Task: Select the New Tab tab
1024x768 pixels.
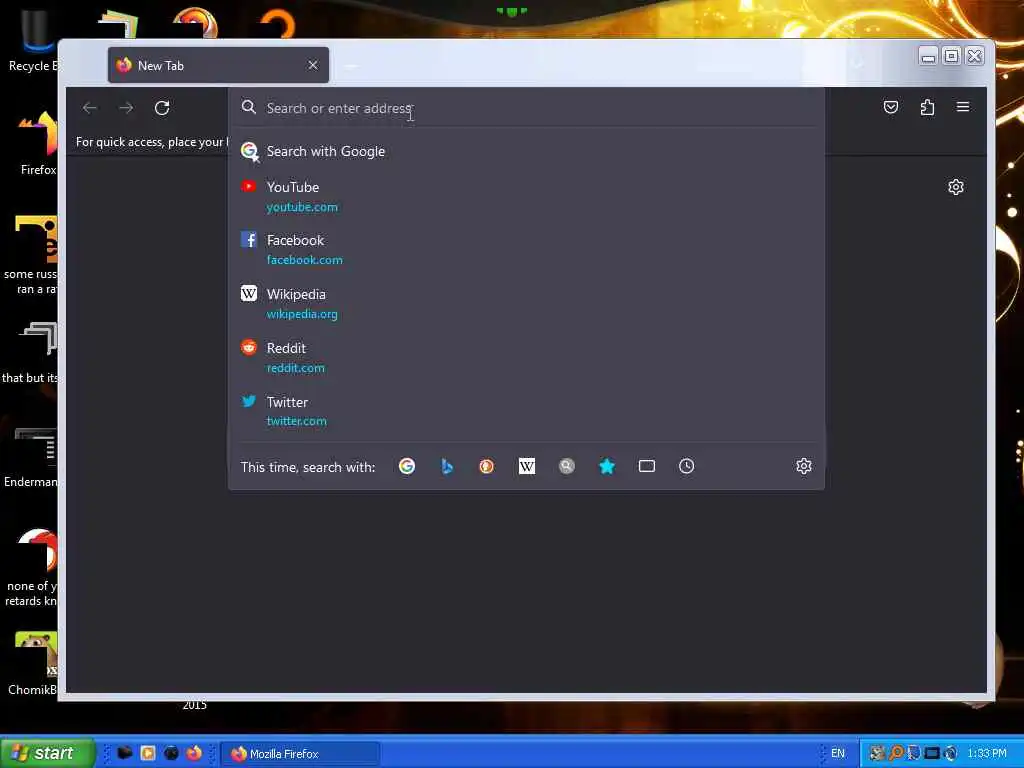Action: (x=218, y=65)
